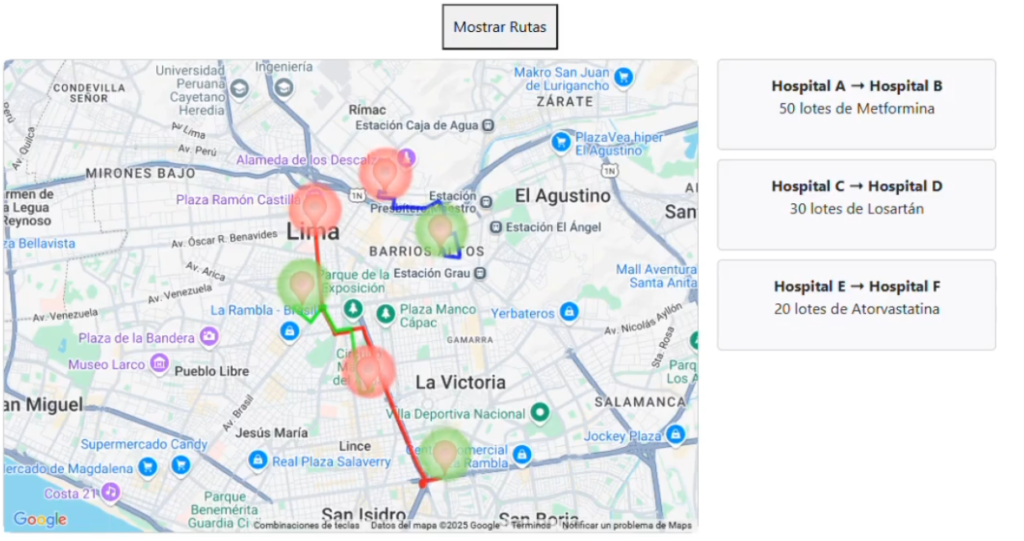Open the Google logo link on map
The image size is (1024, 541).
coord(40,519)
